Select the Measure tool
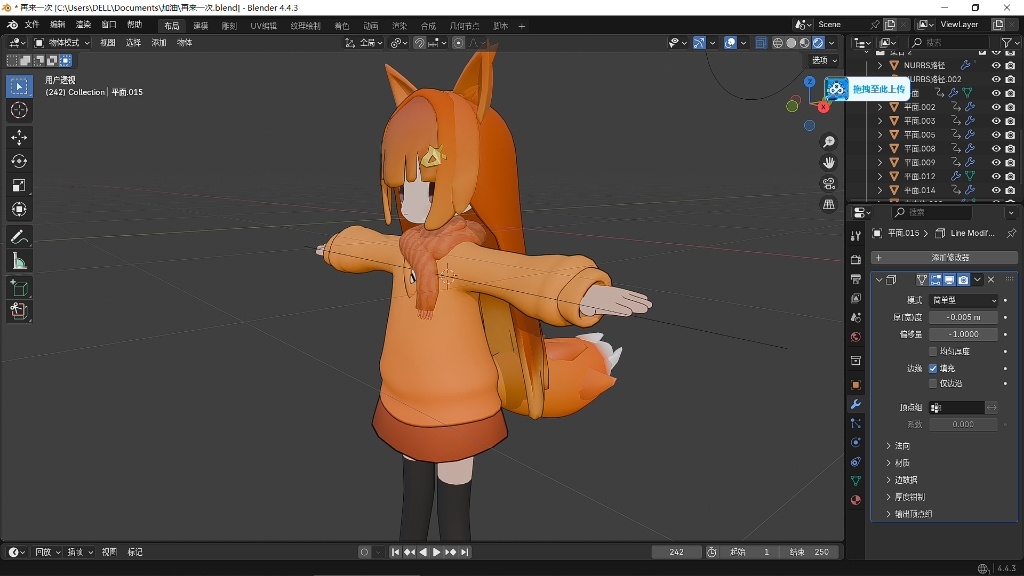This screenshot has height=576, width=1024. tap(19, 261)
